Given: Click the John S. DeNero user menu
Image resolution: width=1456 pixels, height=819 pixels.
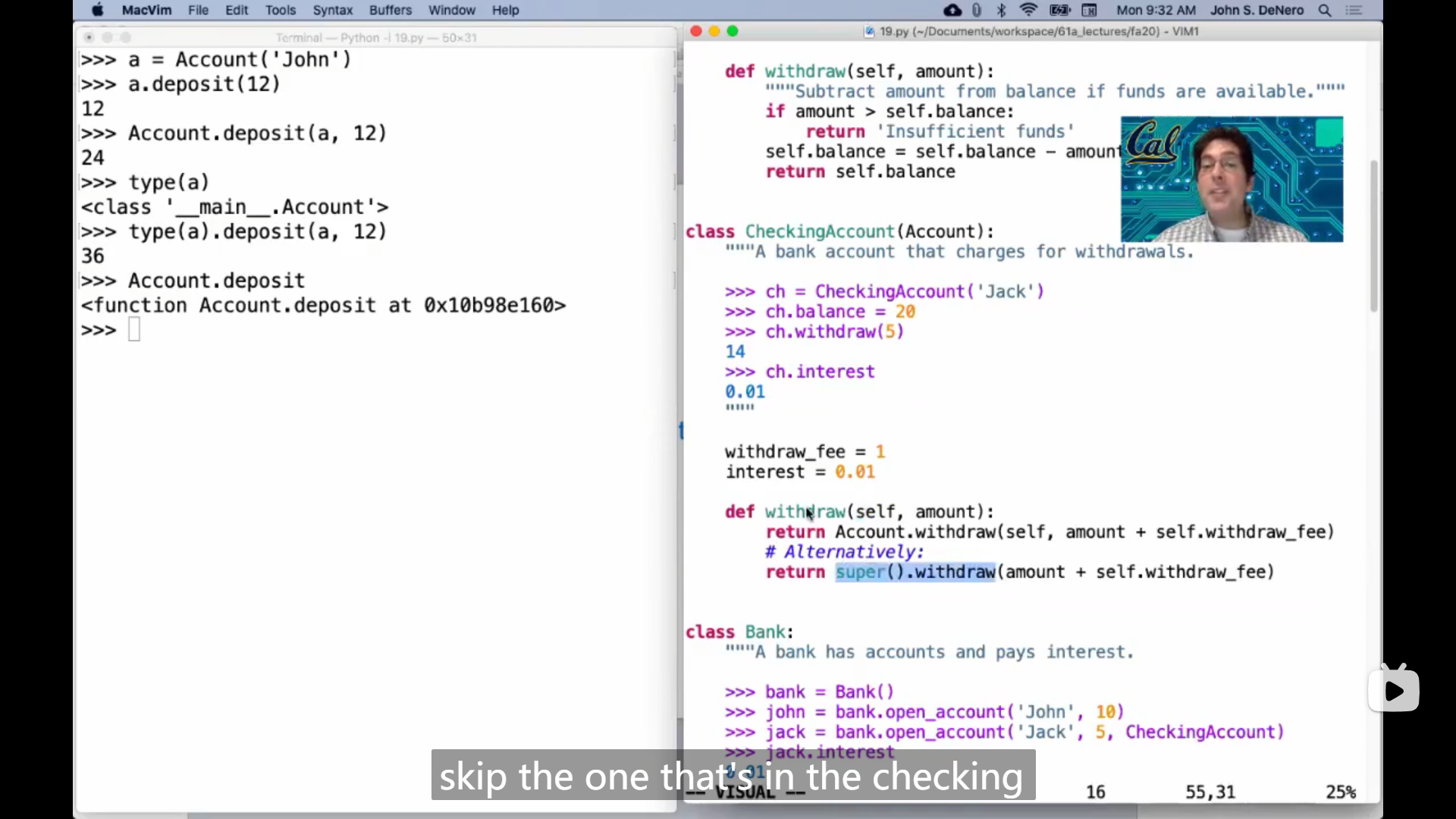Looking at the screenshot, I should [1257, 10].
